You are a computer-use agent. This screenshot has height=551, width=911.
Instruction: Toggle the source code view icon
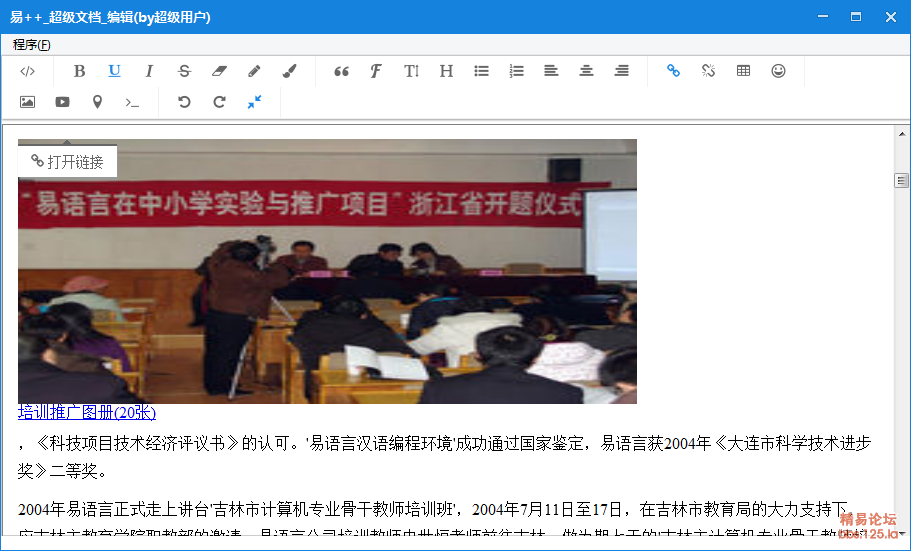click(x=27, y=71)
